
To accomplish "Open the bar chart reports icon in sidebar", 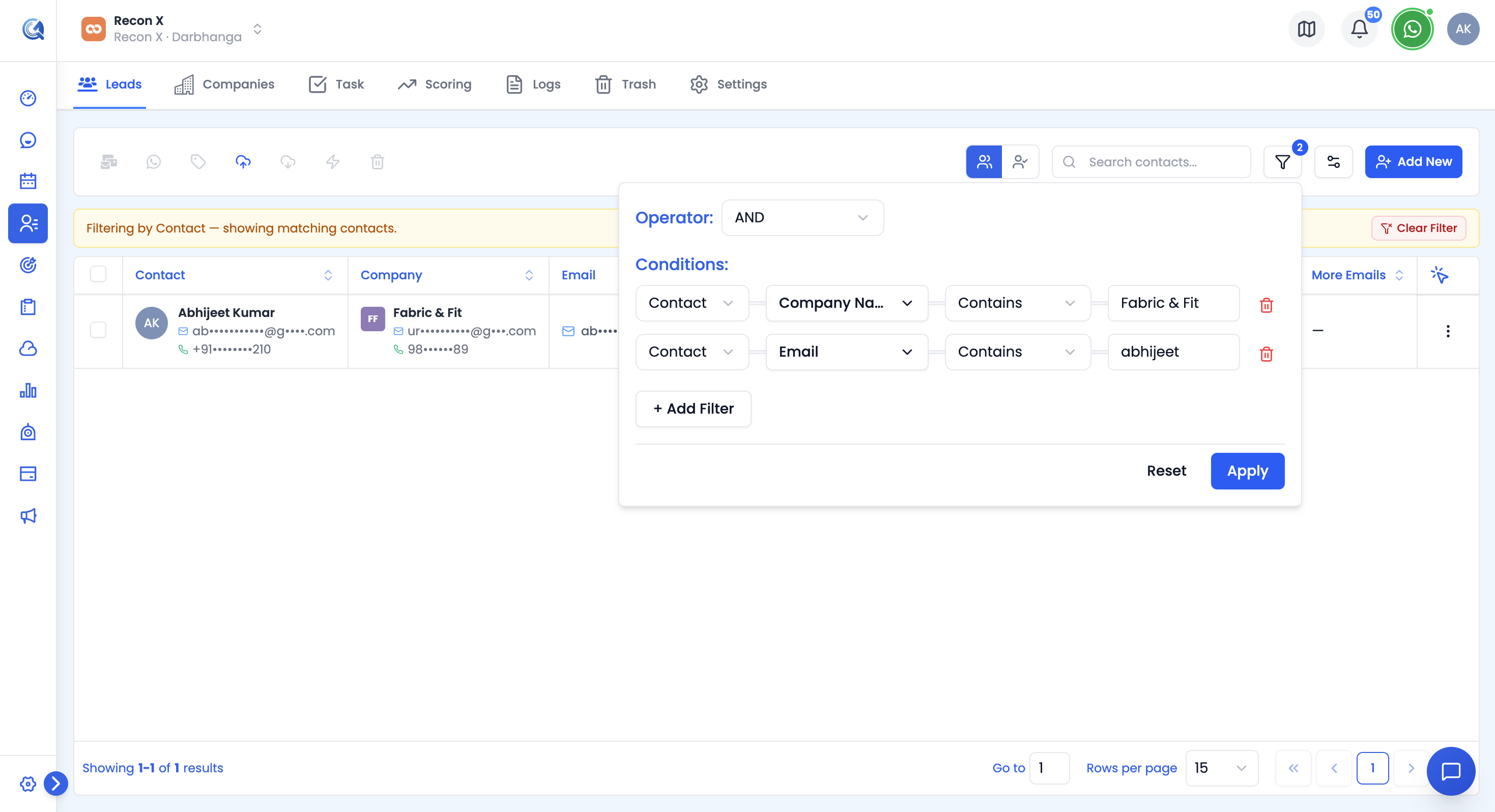I will coord(28,390).
